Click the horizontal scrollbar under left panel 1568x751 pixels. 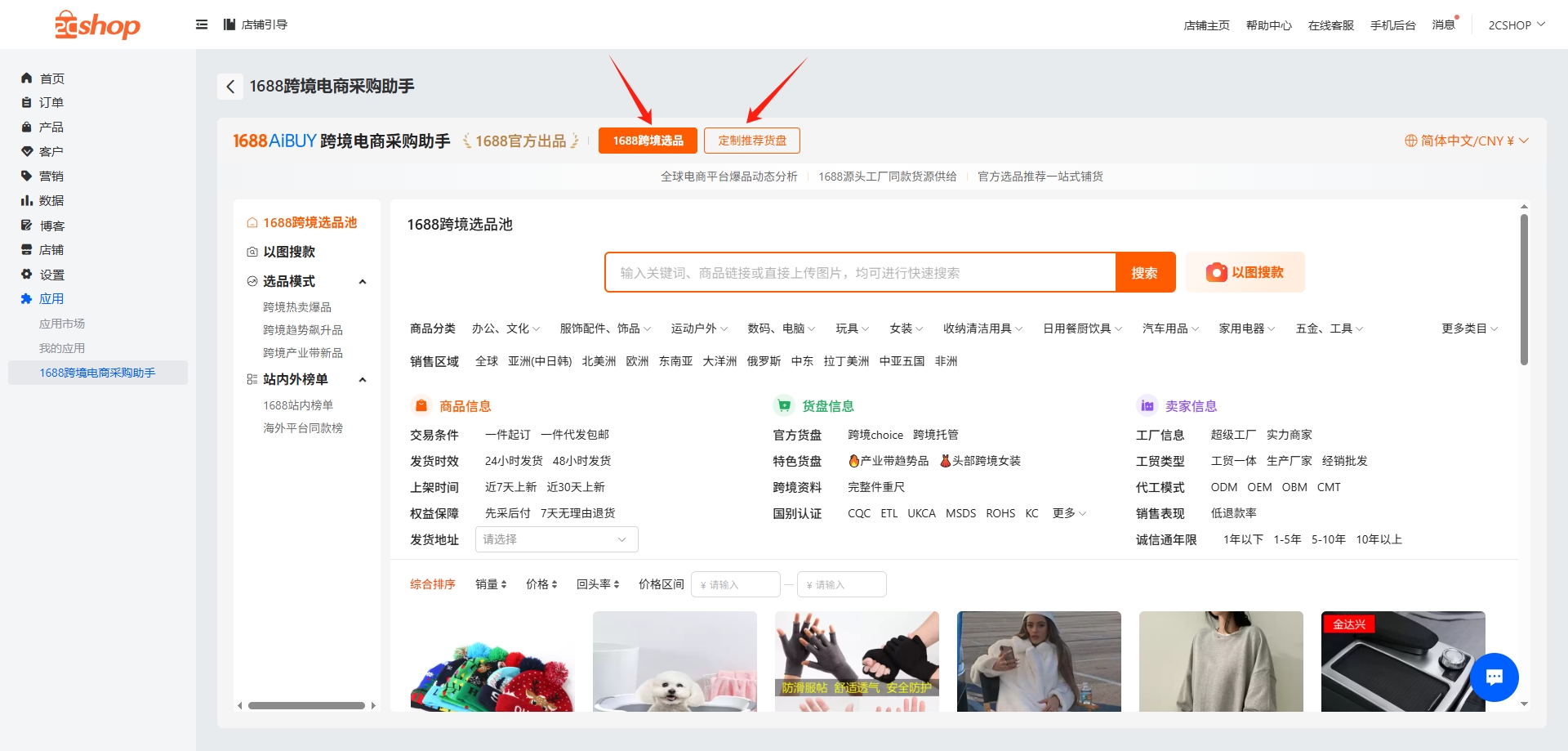[x=306, y=705]
